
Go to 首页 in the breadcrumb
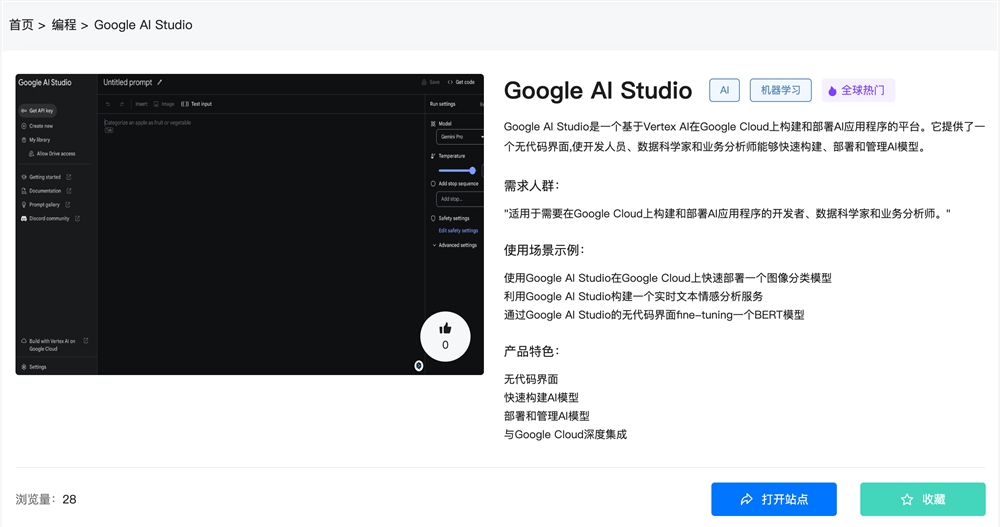[x=21, y=25]
